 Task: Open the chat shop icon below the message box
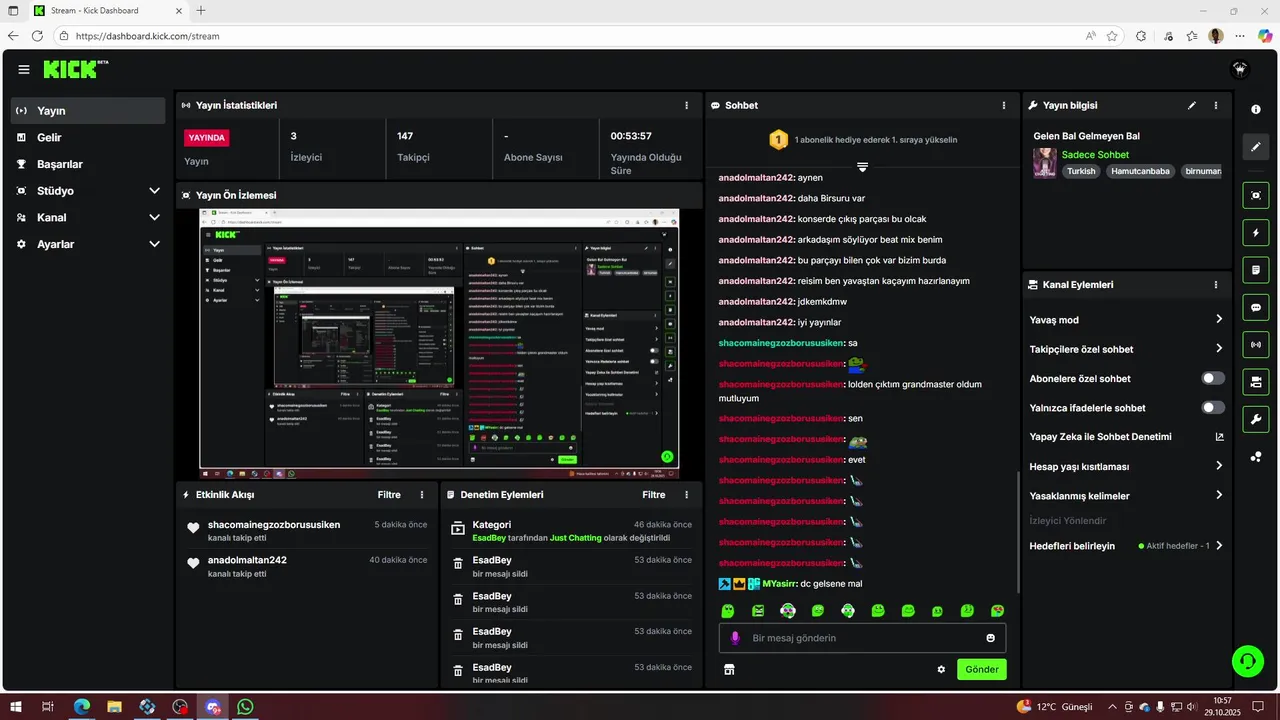[729, 669]
